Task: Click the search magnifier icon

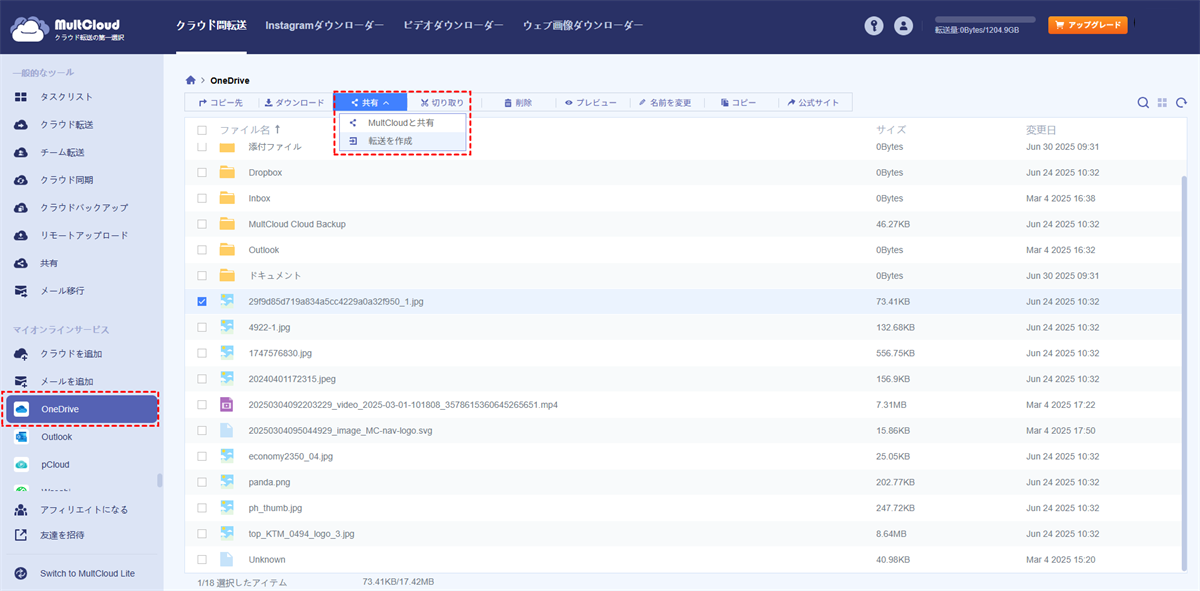Action: click(x=1143, y=102)
